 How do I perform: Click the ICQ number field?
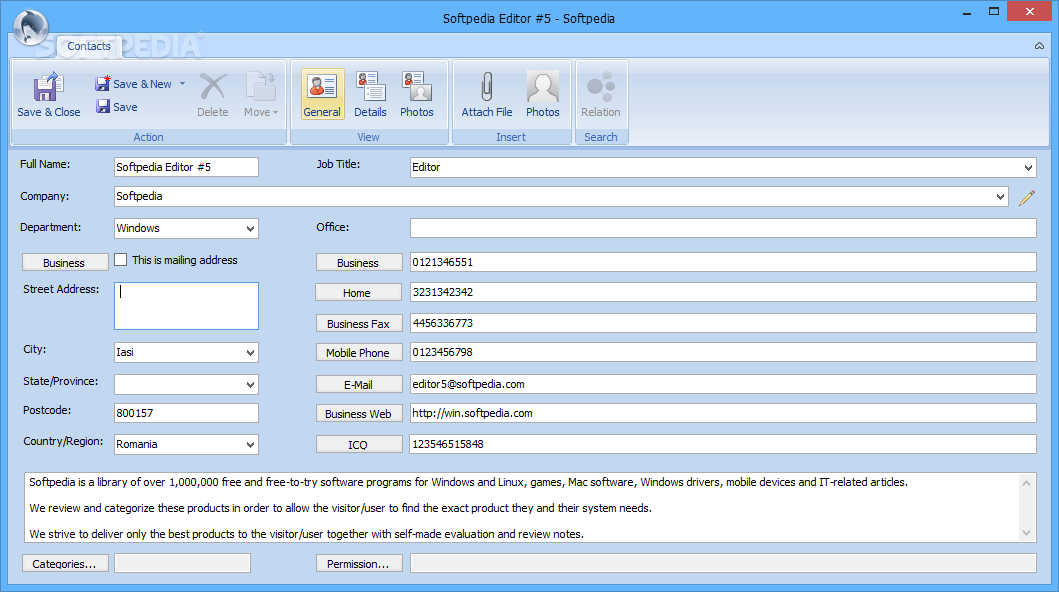[x=723, y=444]
